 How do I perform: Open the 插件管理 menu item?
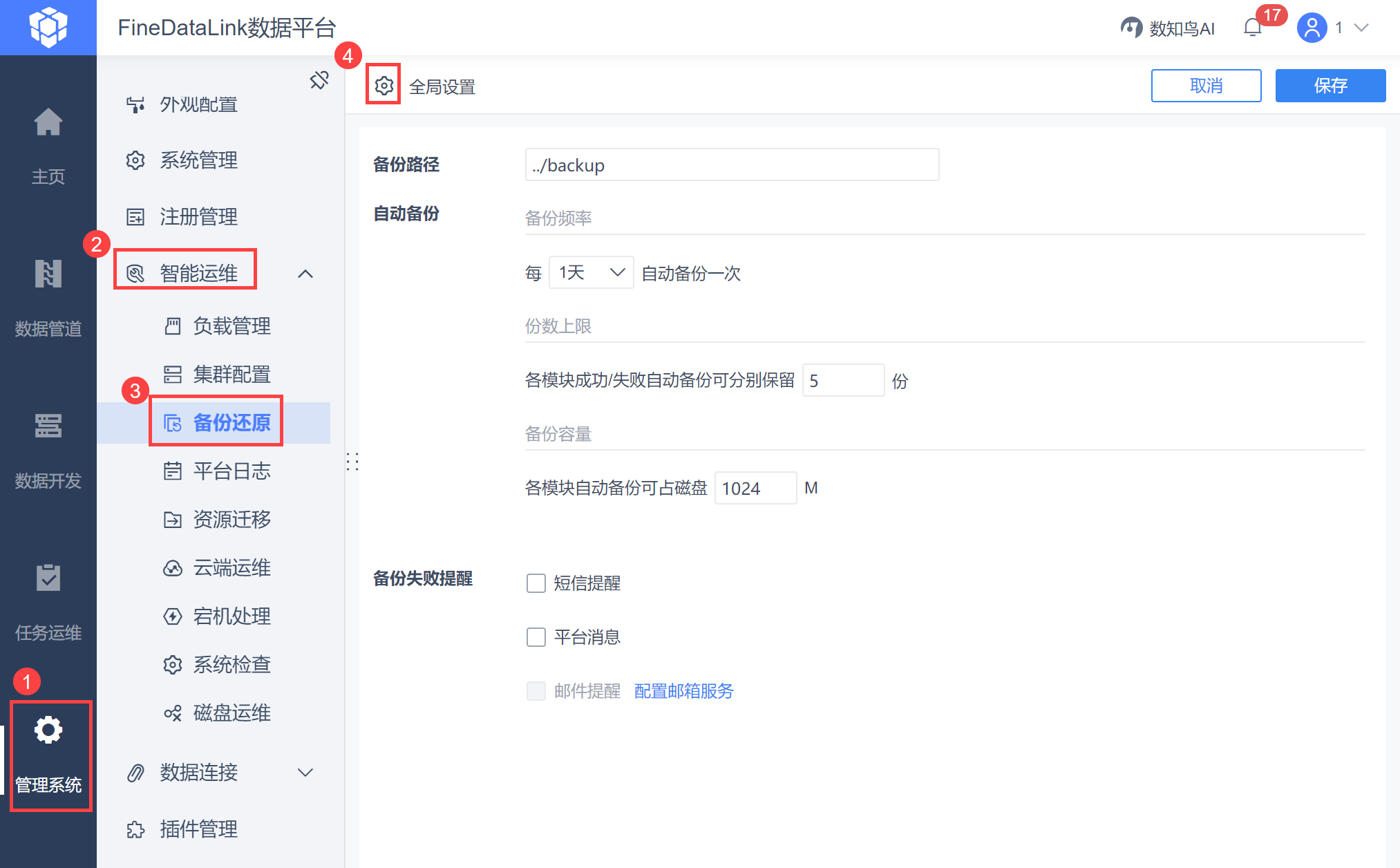199,829
